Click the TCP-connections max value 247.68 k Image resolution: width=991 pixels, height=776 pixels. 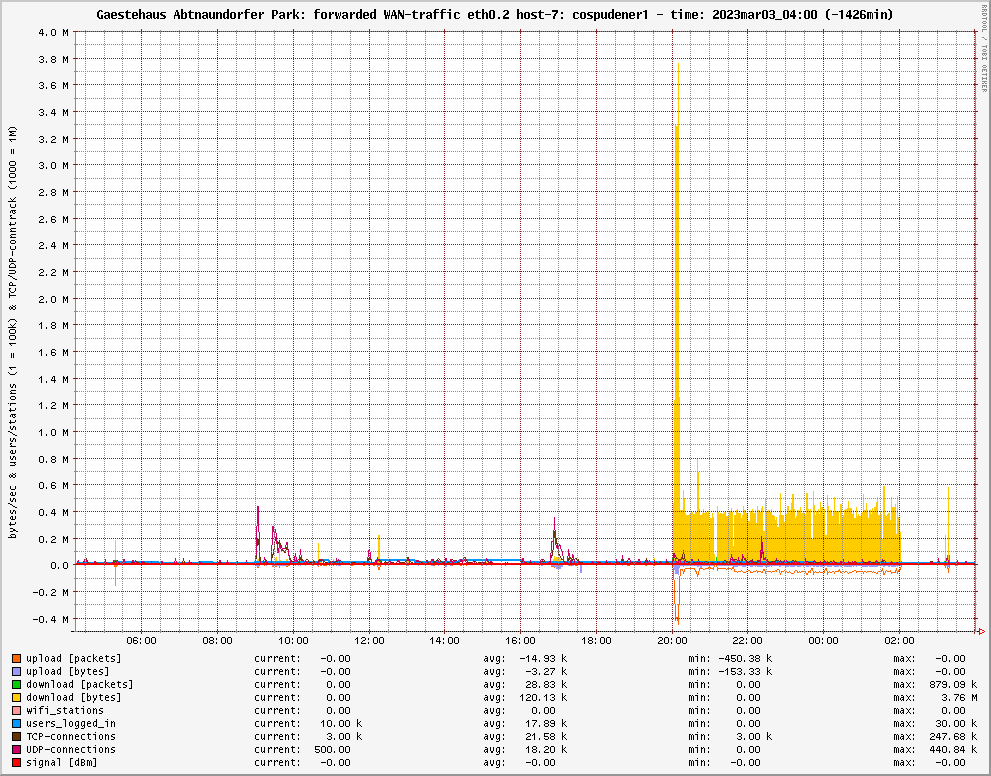coord(953,736)
